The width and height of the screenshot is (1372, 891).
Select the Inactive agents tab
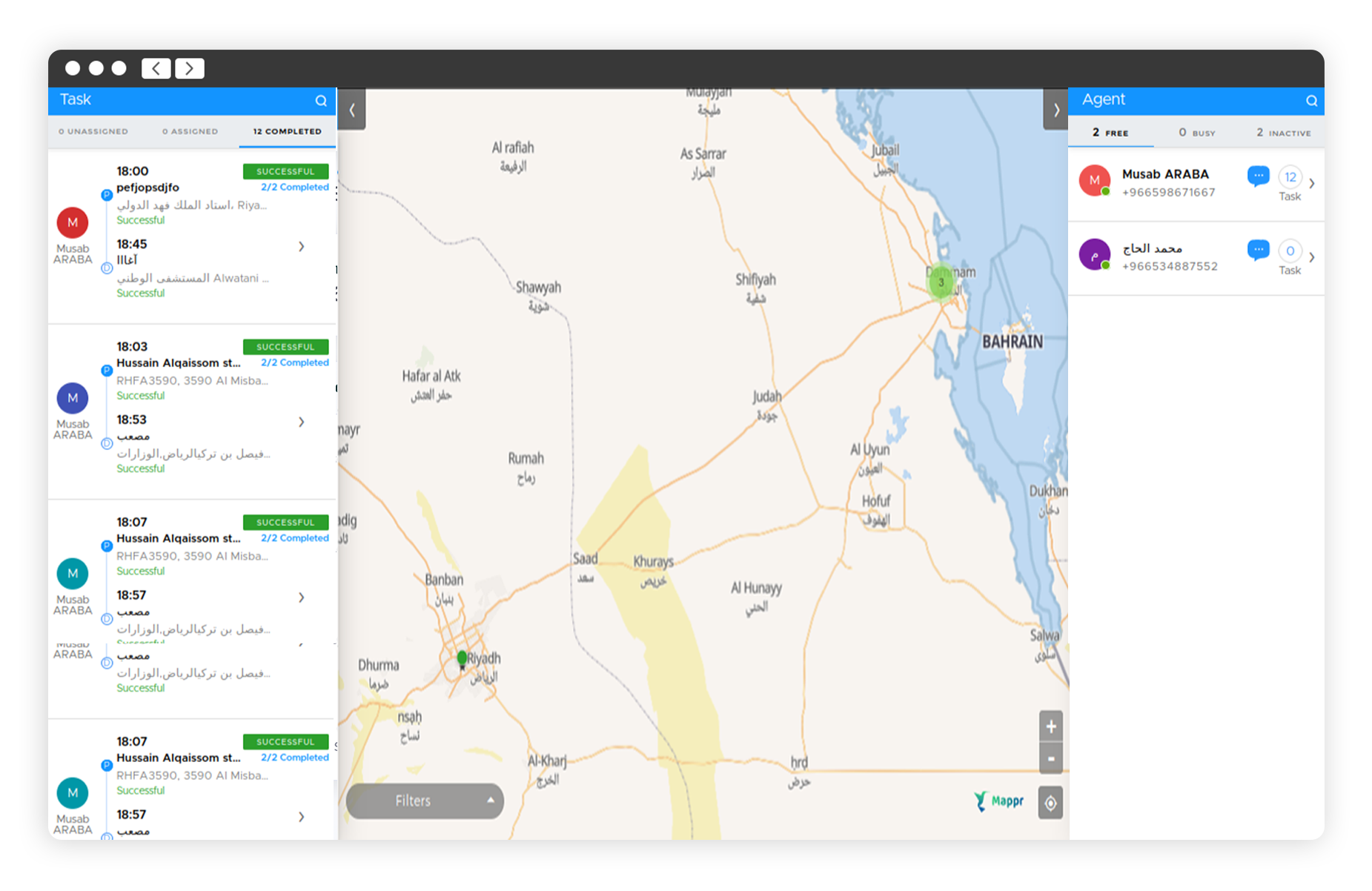click(x=1283, y=133)
